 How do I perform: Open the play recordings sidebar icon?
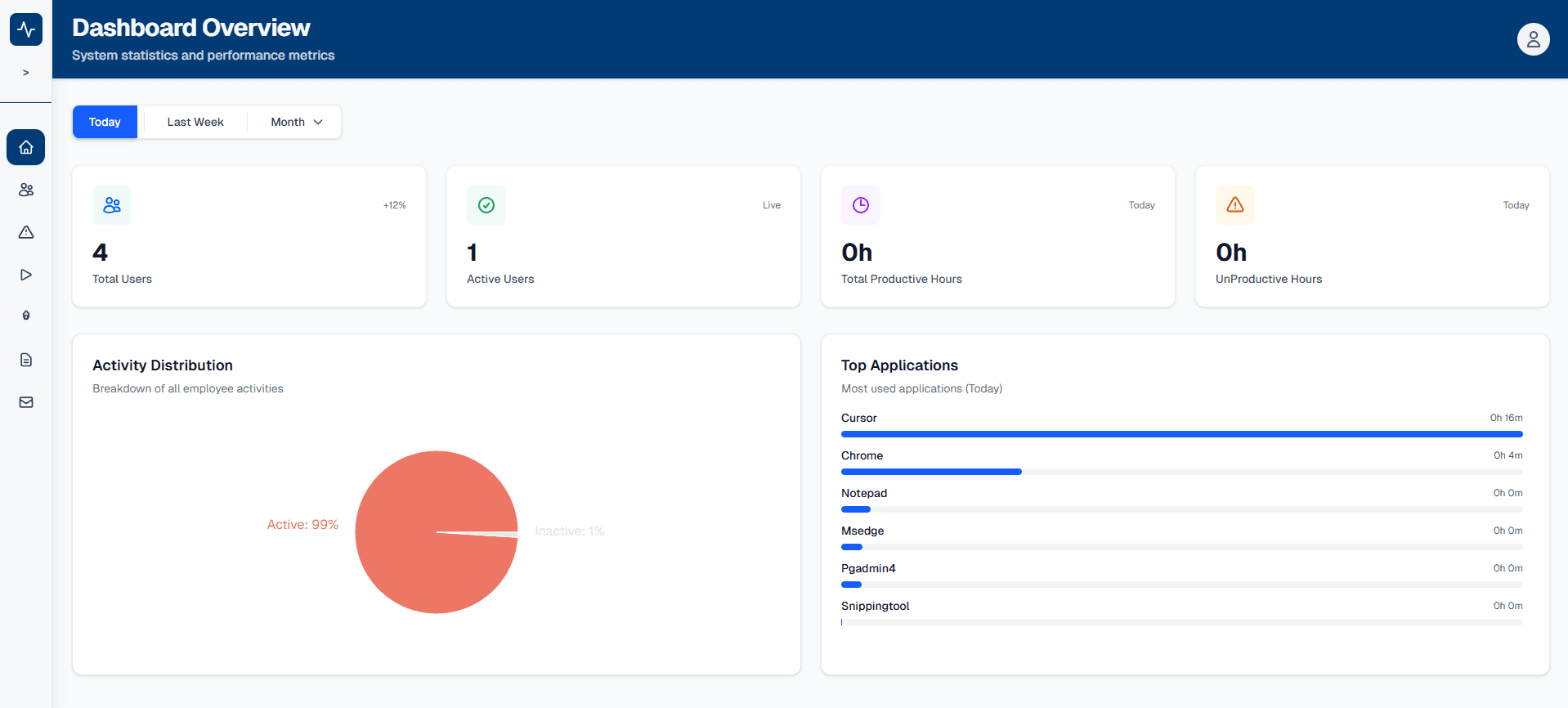tap(26, 275)
